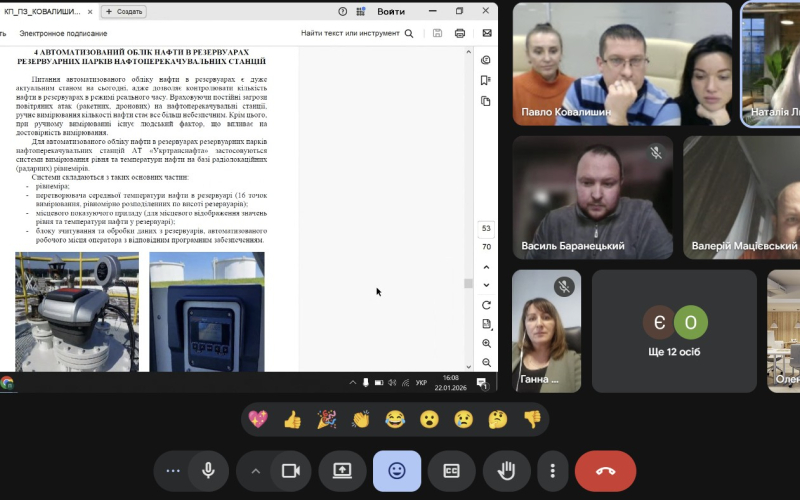Click the PDF vertical scrollbar thumb
800x500 pixels.
point(468,284)
